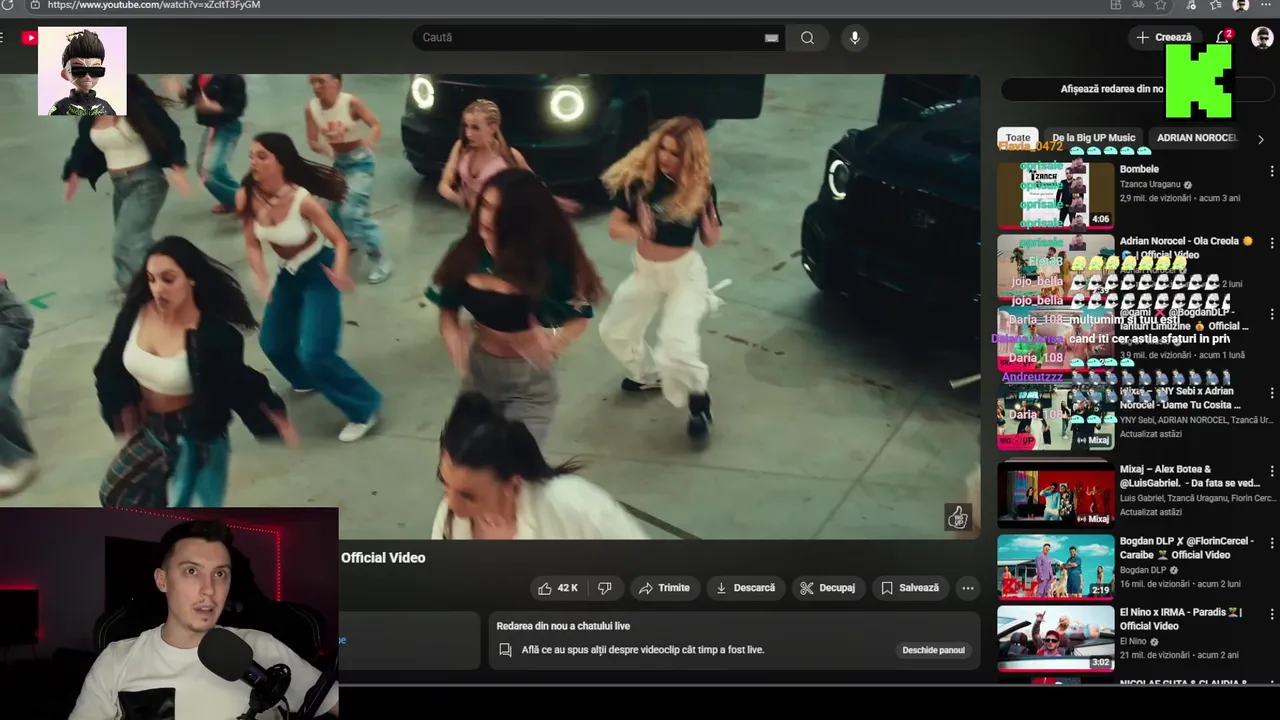Click Redarea din nou a chatului live
This screenshot has width=1280, height=720.
tap(563, 626)
